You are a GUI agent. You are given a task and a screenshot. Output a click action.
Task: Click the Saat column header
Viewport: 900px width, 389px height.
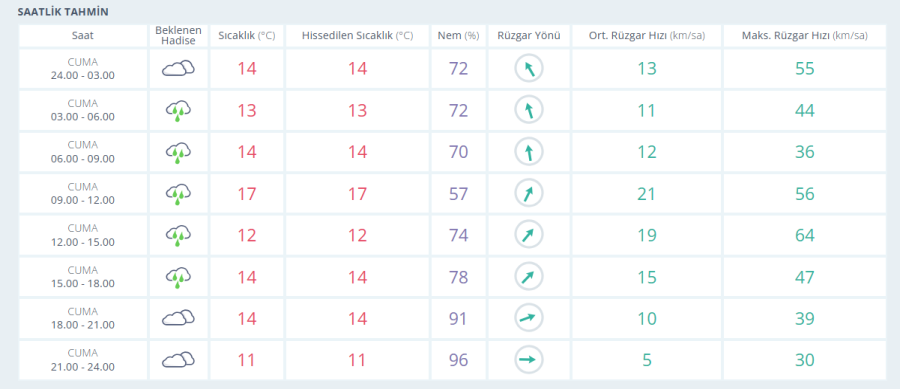pyautogui.click(x=83, y=36)
